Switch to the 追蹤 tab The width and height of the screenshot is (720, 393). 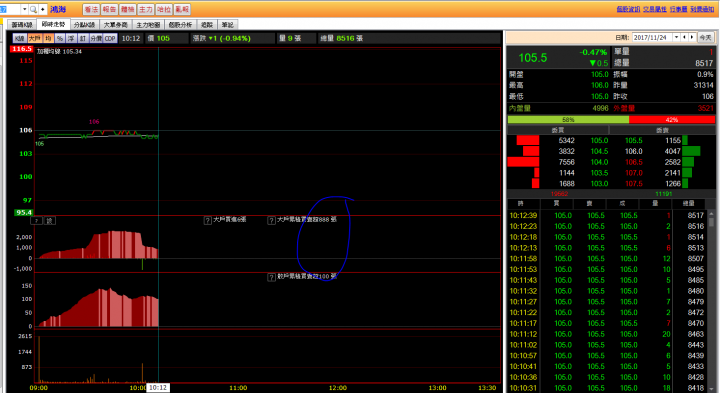pos(207,25)
